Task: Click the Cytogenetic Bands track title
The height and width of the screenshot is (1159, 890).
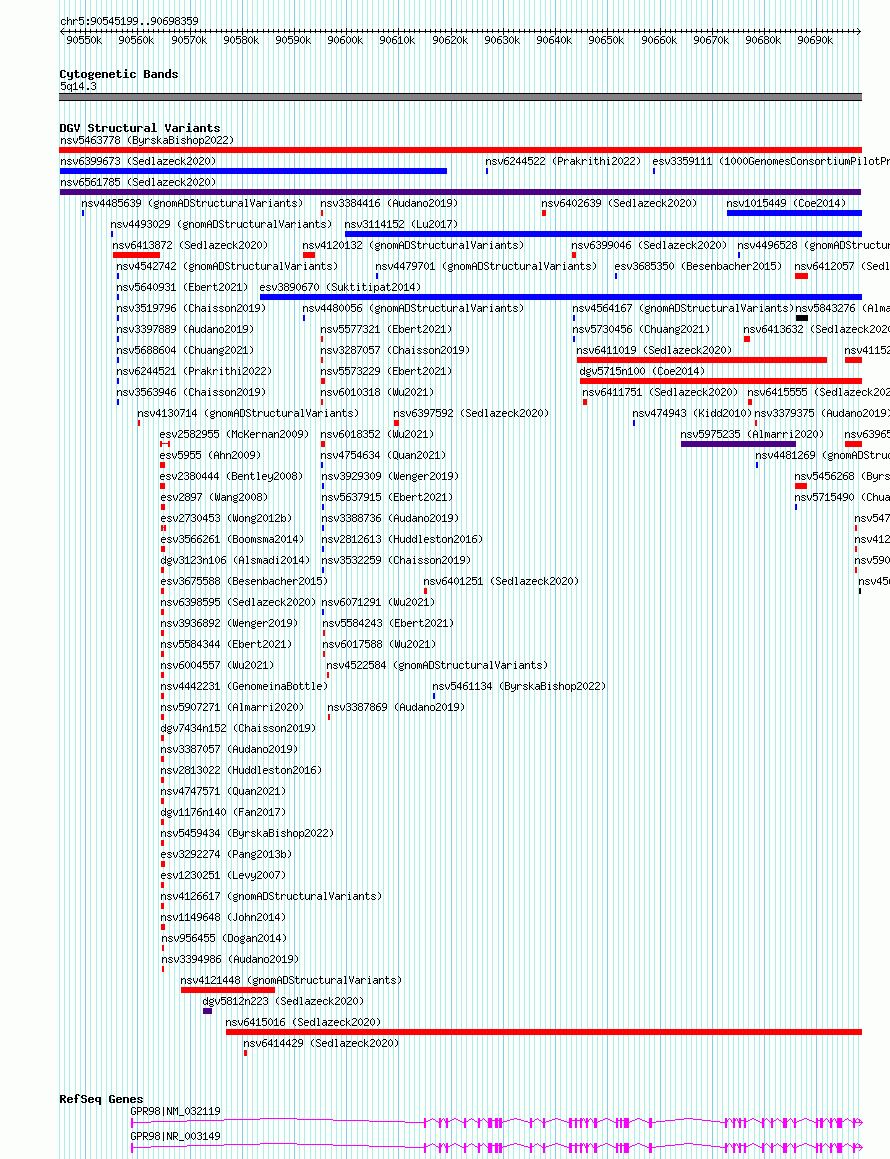Action: click(x=119, y=74)
